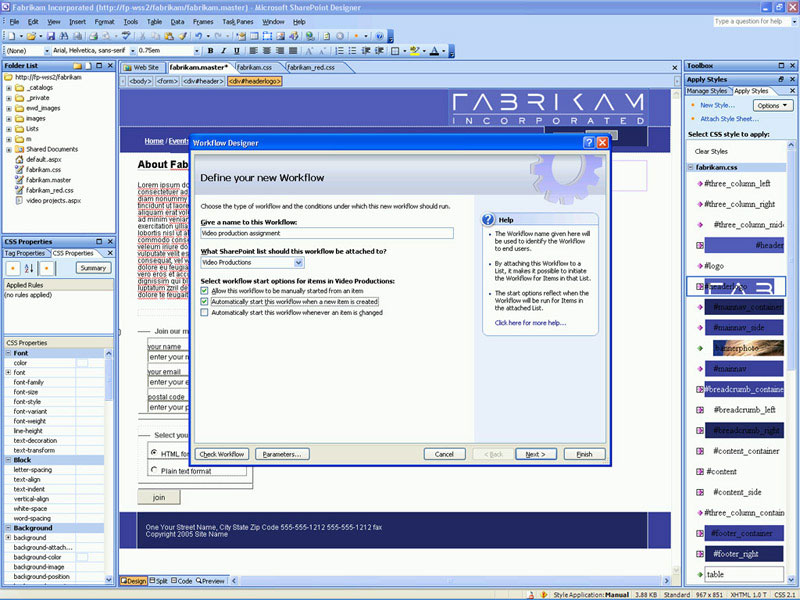Screen dimensions: 800x600
Task: Click the Save icon in the toolbar
Action: coord(49,35)
